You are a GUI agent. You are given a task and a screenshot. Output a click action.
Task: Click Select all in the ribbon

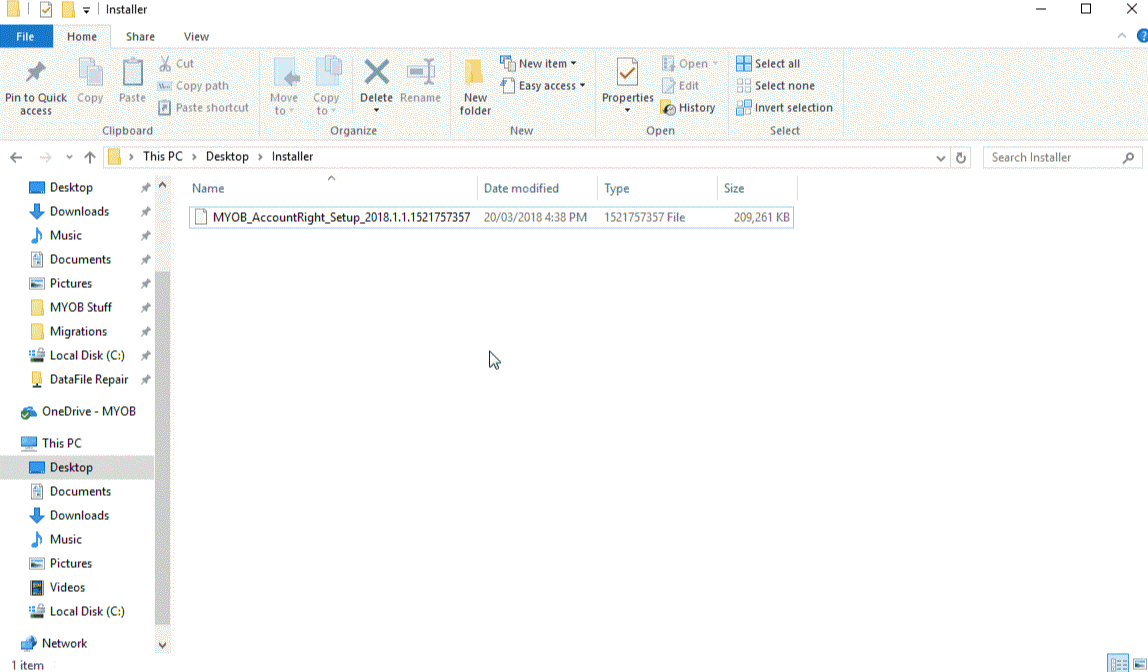768,64
